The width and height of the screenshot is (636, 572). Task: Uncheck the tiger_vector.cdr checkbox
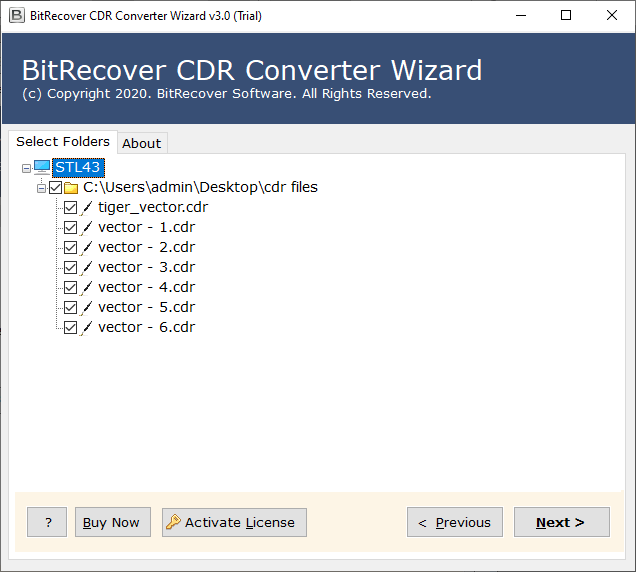click(71, 208)
